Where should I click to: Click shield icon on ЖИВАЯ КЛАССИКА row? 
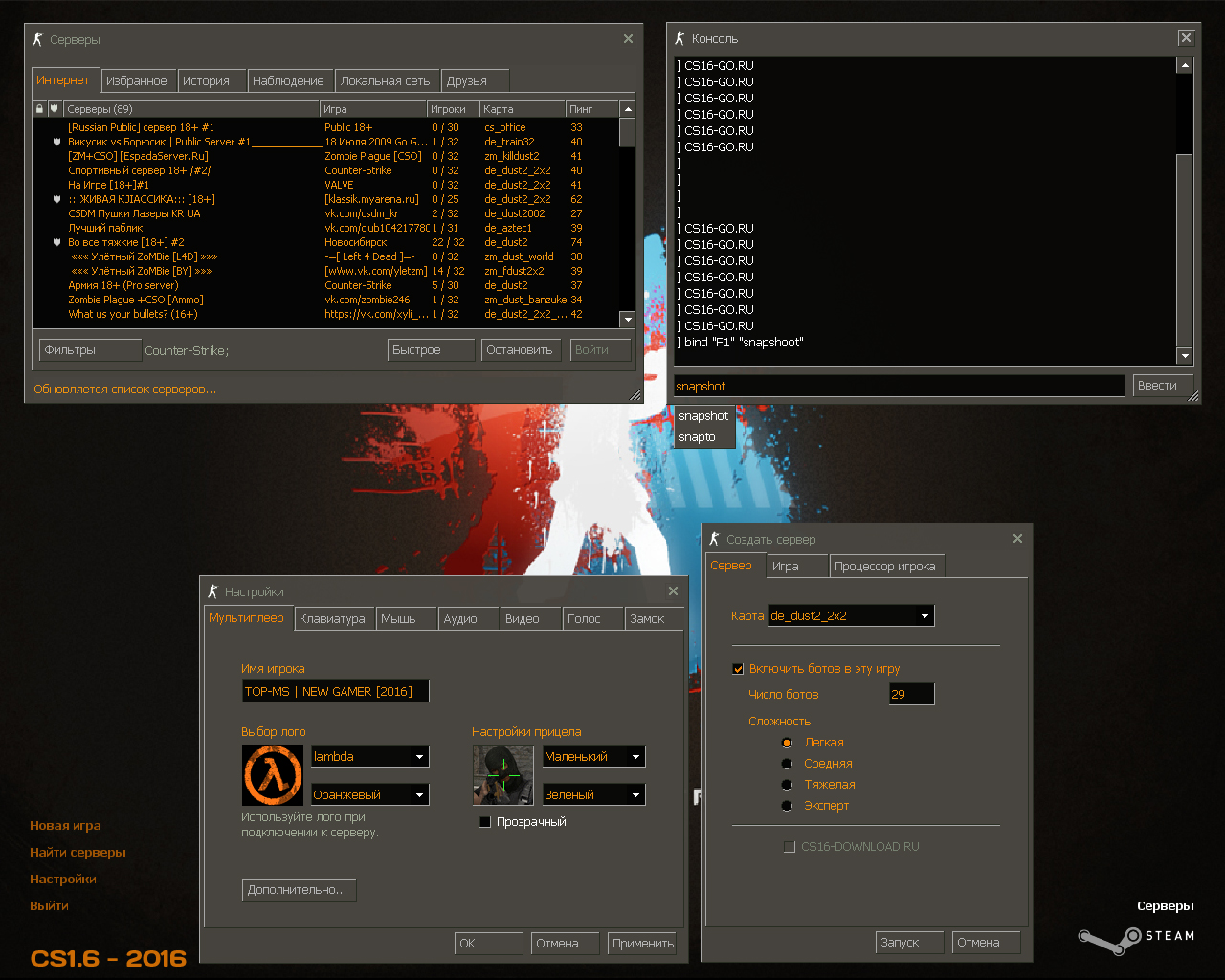coord(56,199)
